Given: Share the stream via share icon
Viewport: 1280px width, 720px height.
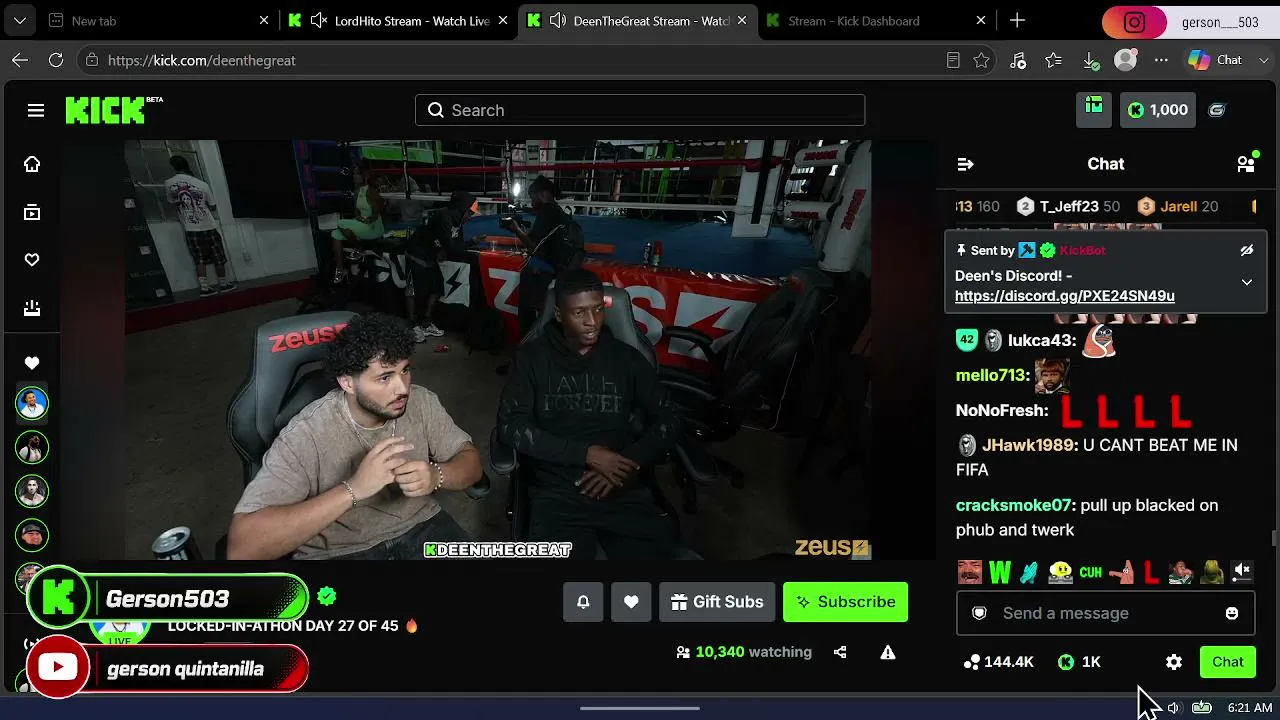Looking at the screenshot, I should click(x=840, y=652).
